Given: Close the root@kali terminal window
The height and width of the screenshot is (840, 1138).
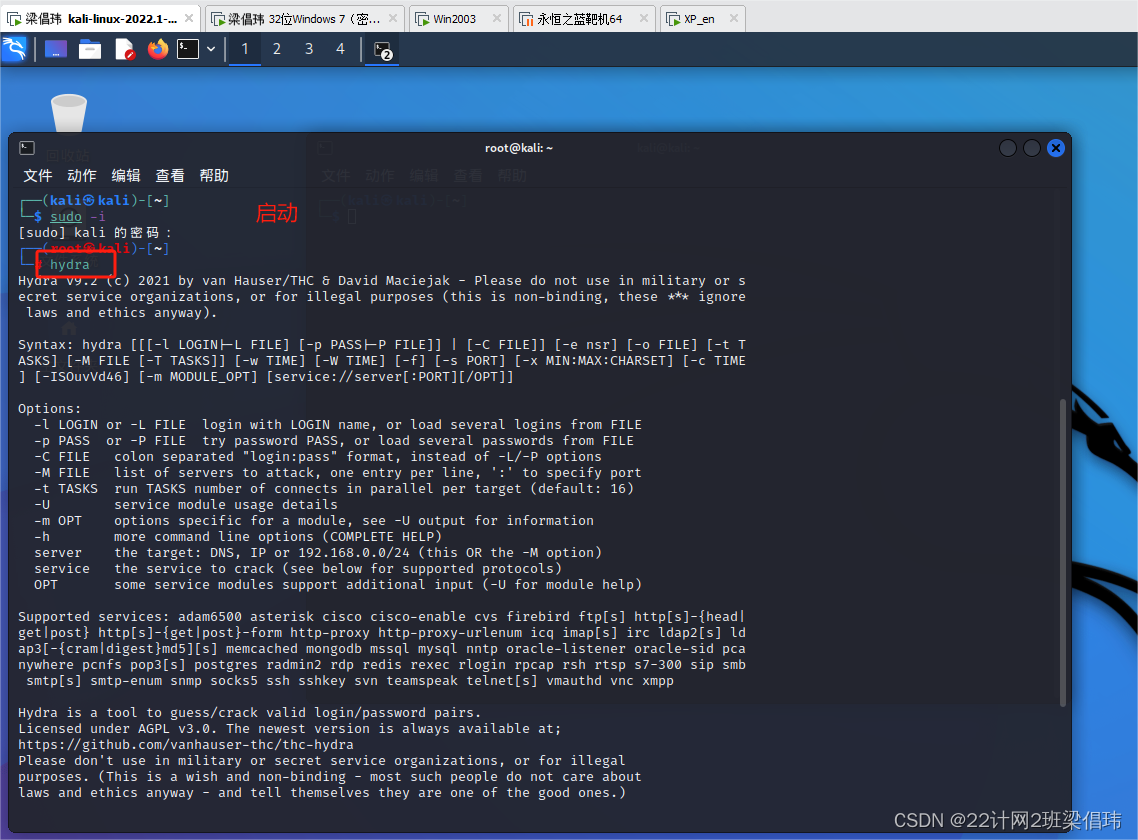Looking at the screenshot, I should click(1056, 148).
